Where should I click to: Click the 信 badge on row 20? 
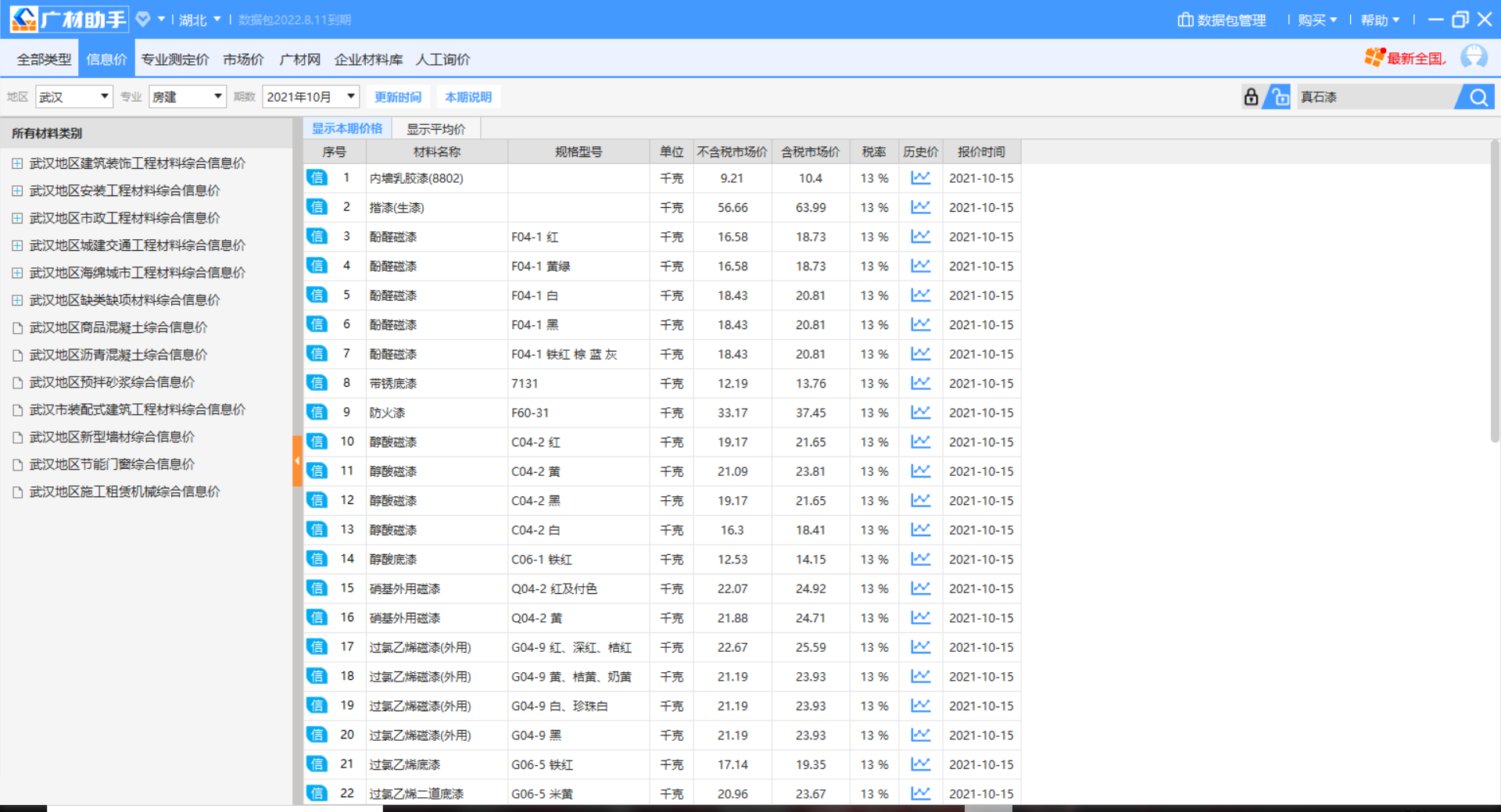[317, 735]
